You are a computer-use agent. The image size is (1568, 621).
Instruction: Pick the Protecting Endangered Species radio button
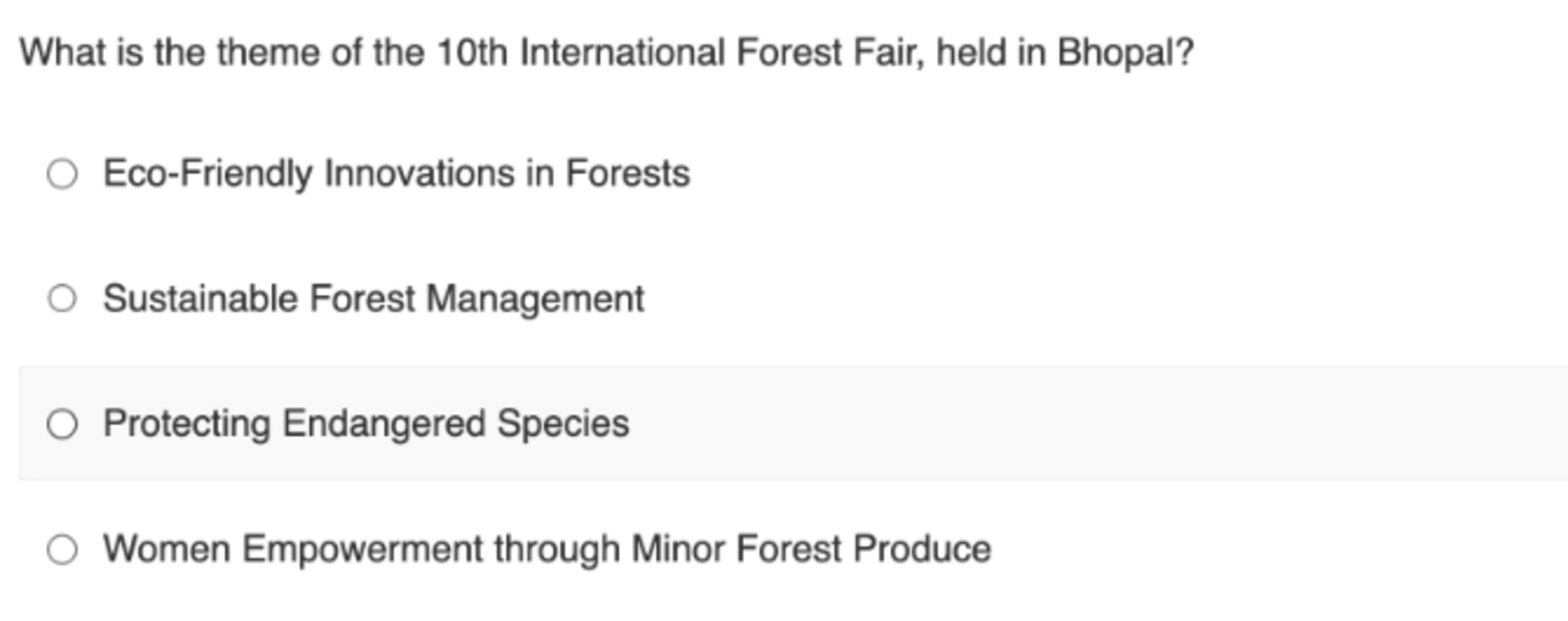tap(62, 424)
